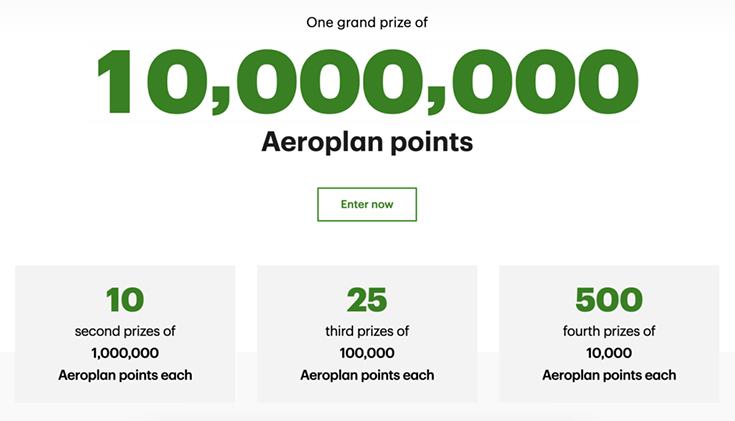Click the 'One grand prize of' text
The width and height of the screenshot is (735, 421).
[367, 21]
